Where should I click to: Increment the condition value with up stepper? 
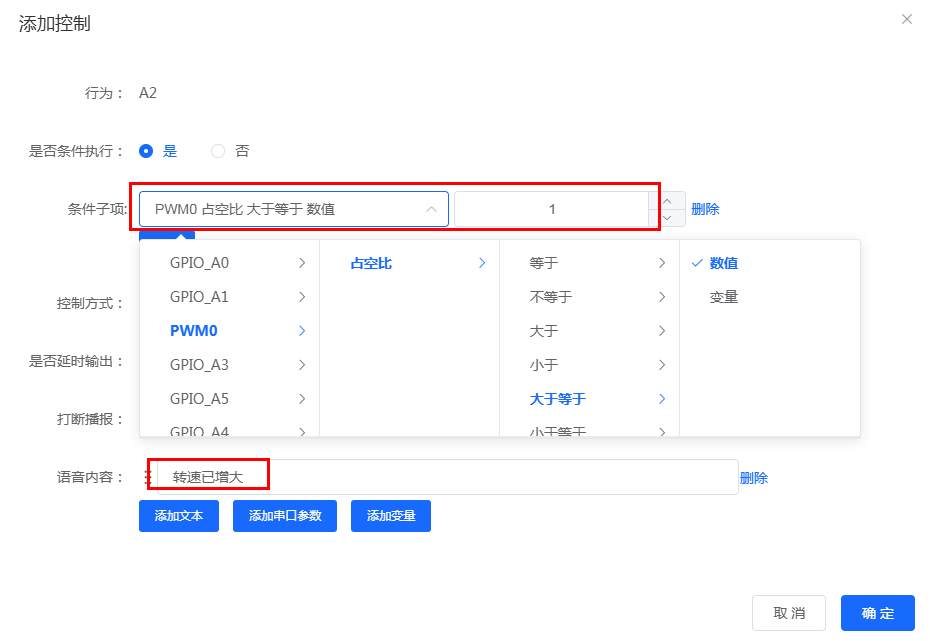(x=665, y=200)
